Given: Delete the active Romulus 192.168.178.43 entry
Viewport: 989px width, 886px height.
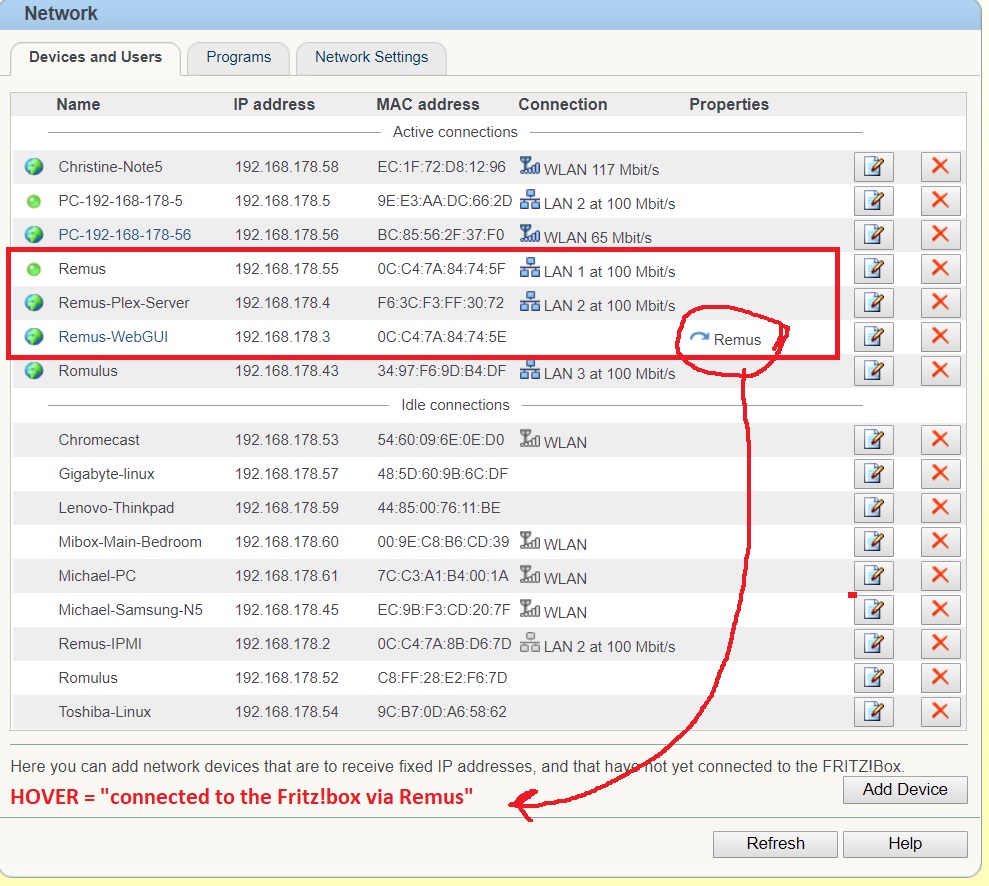Looking at the screenshot, I should (x=940, y=371).
